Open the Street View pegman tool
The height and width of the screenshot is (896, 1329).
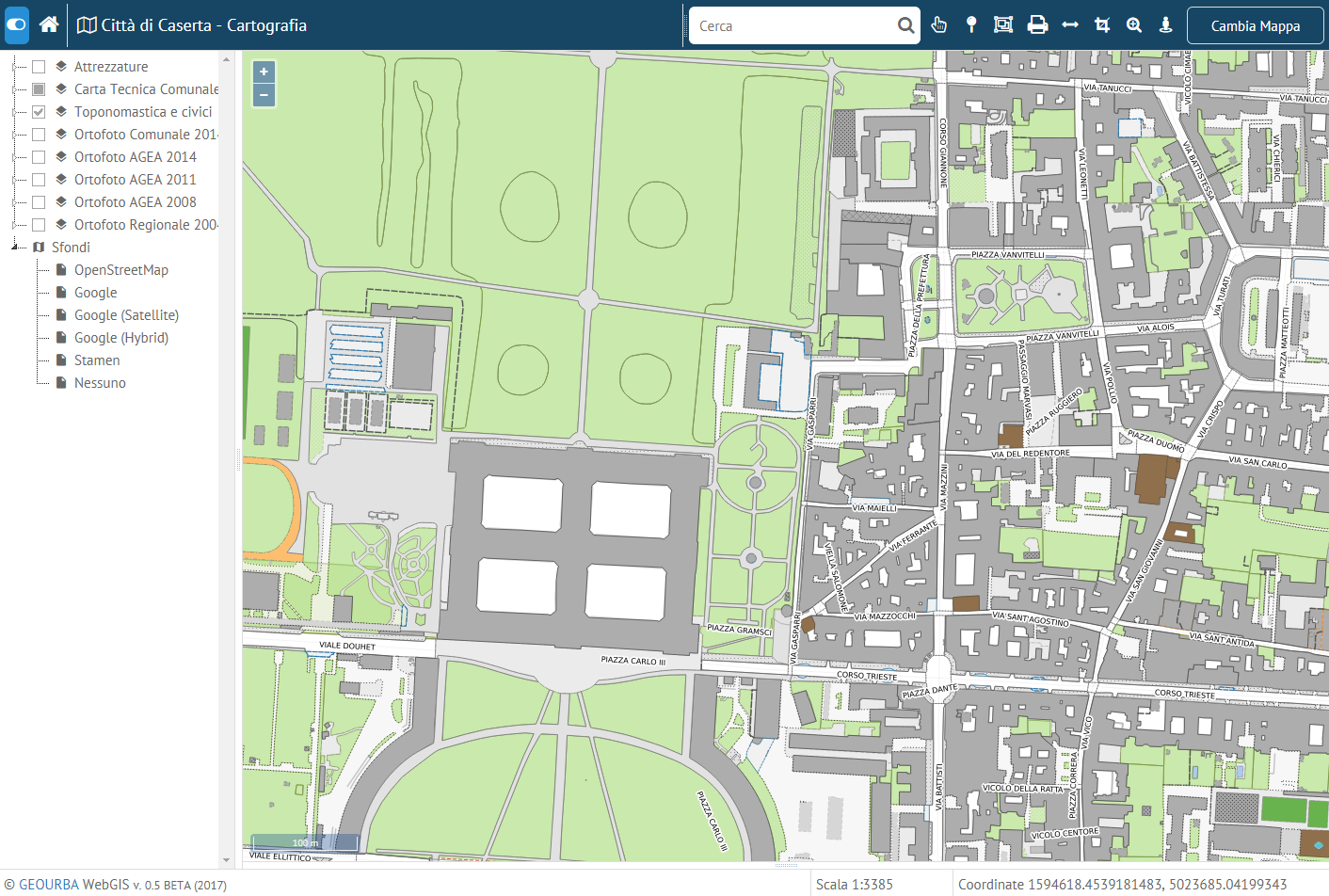(1165, 25)
